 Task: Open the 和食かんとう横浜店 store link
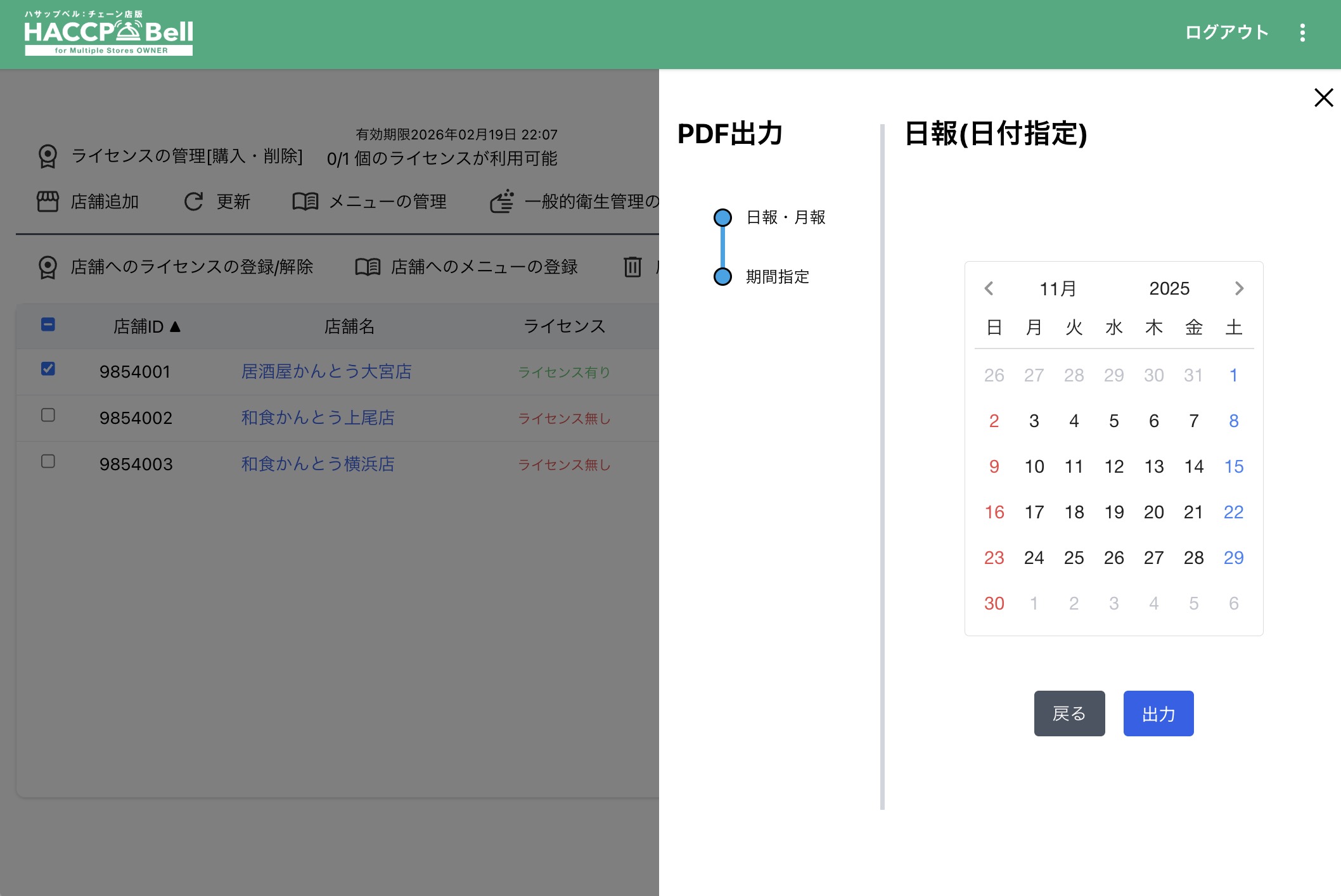[x=318, y=464]
